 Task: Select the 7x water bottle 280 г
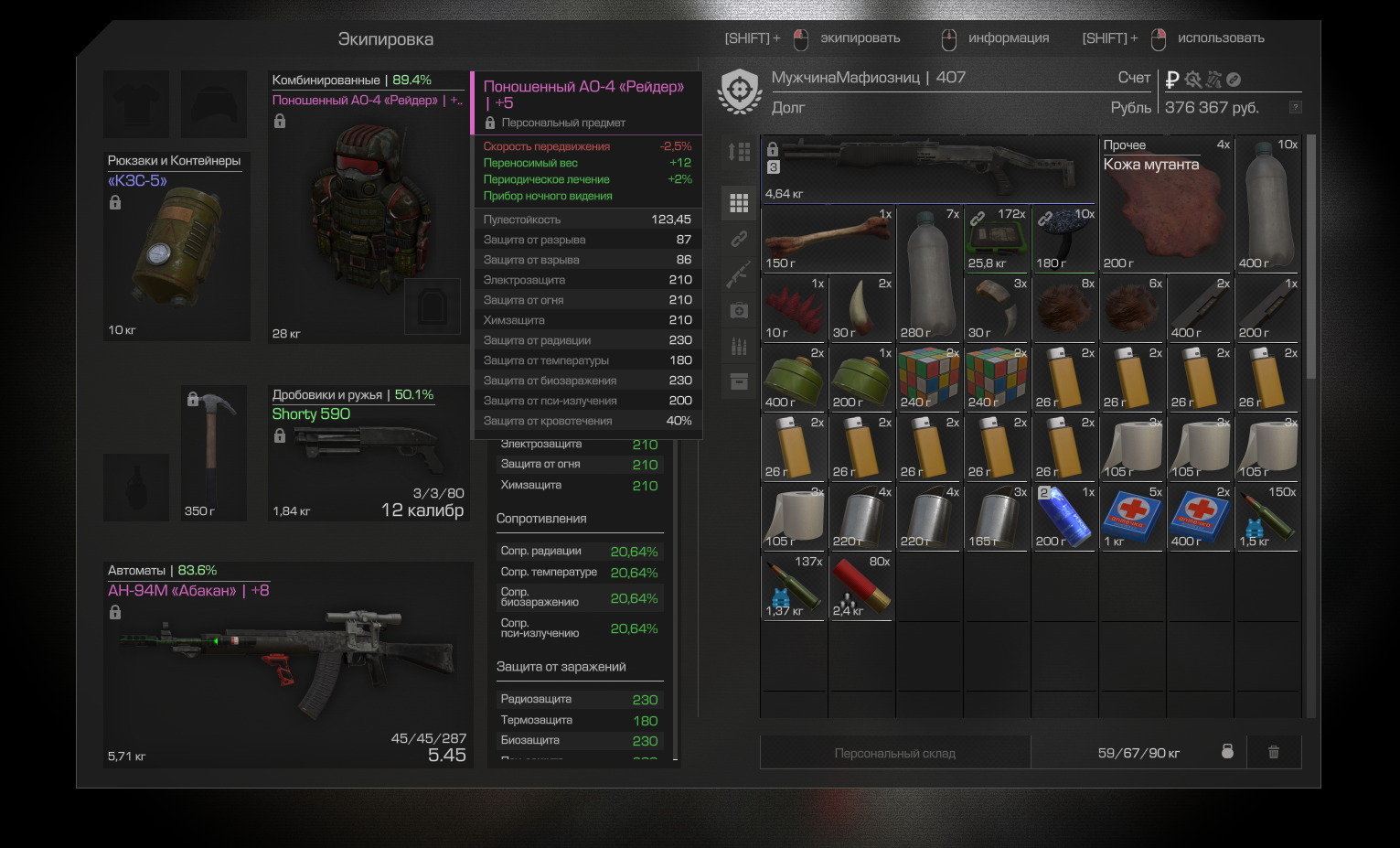(929, 274)
